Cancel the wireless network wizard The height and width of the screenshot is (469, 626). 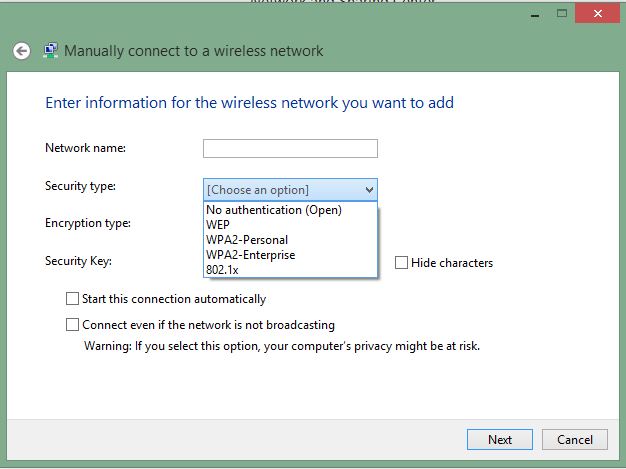(575, 439)
